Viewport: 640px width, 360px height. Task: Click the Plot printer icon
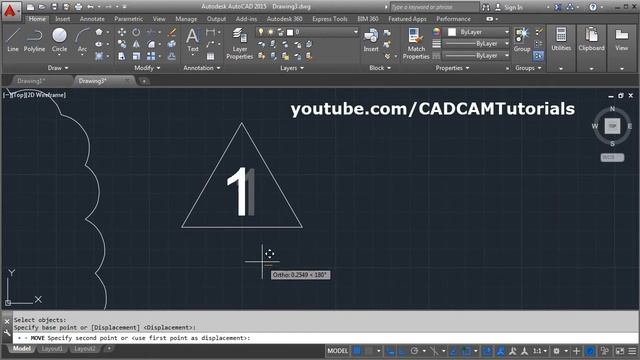point(78,7)
